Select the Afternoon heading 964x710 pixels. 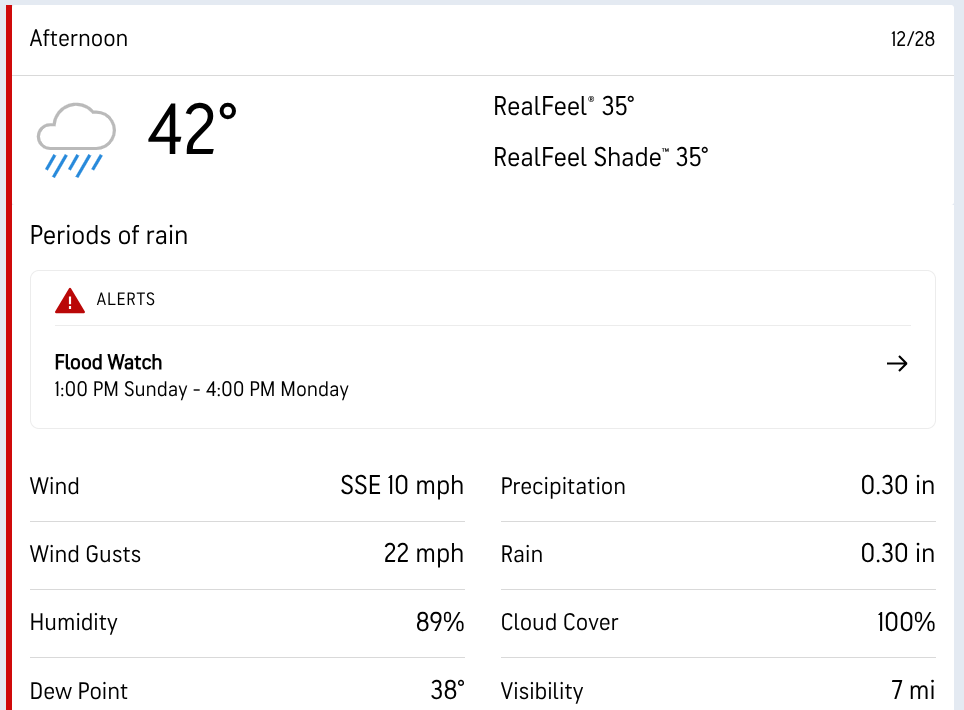point(79,39)
